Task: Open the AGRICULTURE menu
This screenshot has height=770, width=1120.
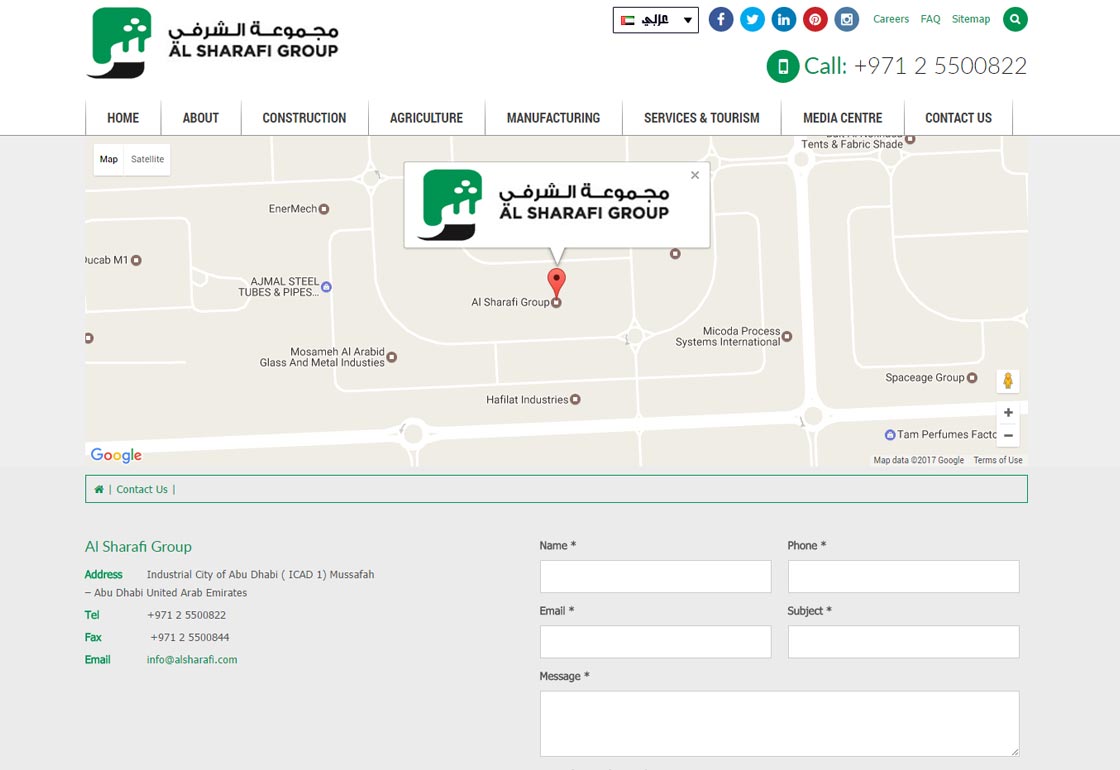Action: coord(426,118)
